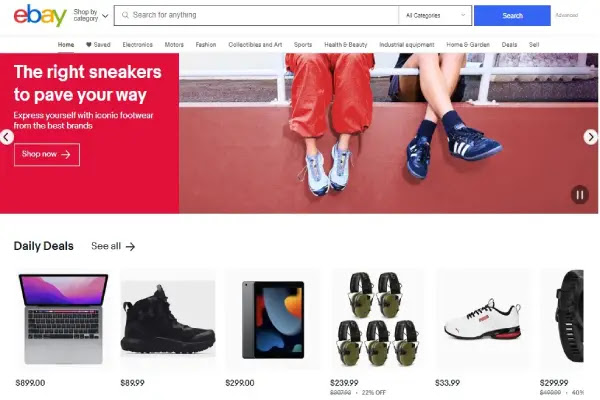Click the arrow next to See all
The image size is (600, 400).
tap(130, 247)
